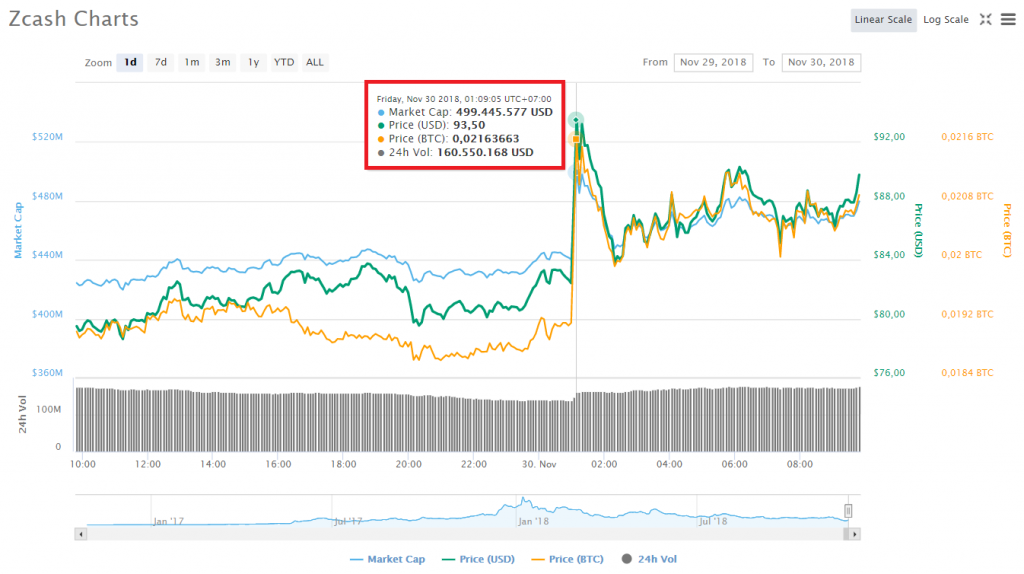Click the $92,00 price axis label
The width and height of the screenshot is (1024, 574).
click(x=889, y=136)
